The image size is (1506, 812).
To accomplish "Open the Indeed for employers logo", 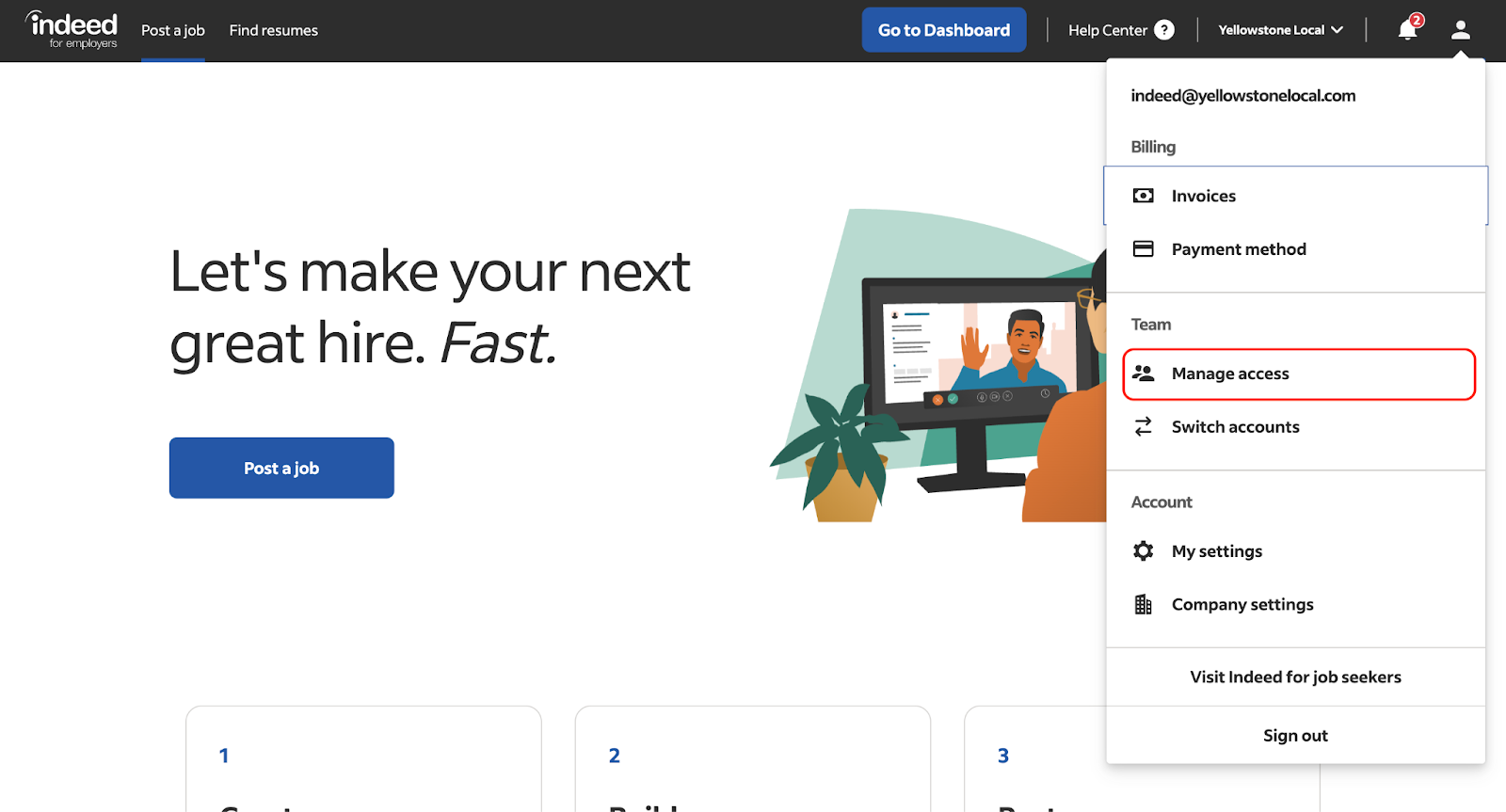I will (72, 30).
